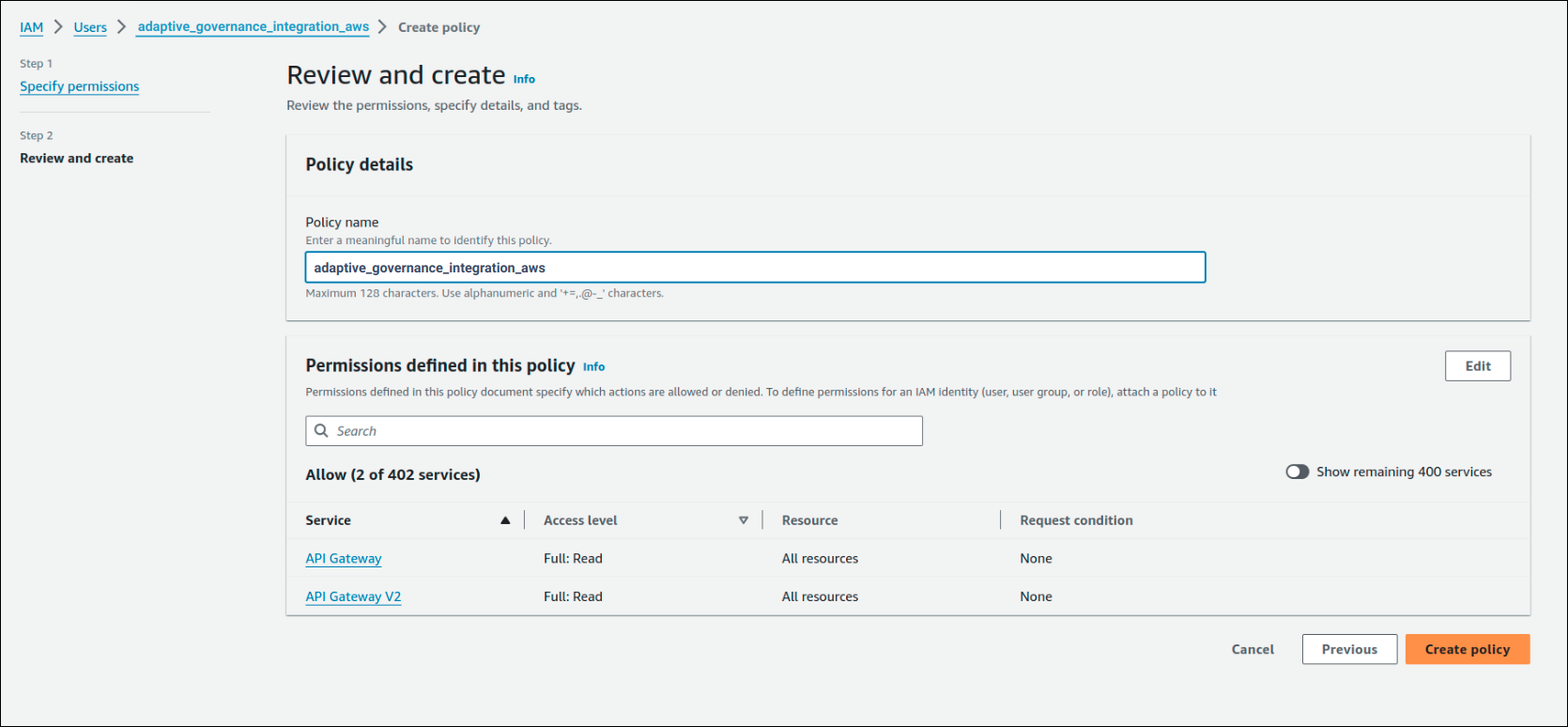1568x727 pixels.
Task: Click Access level sort triangle
Action: (x=743, y=520)
